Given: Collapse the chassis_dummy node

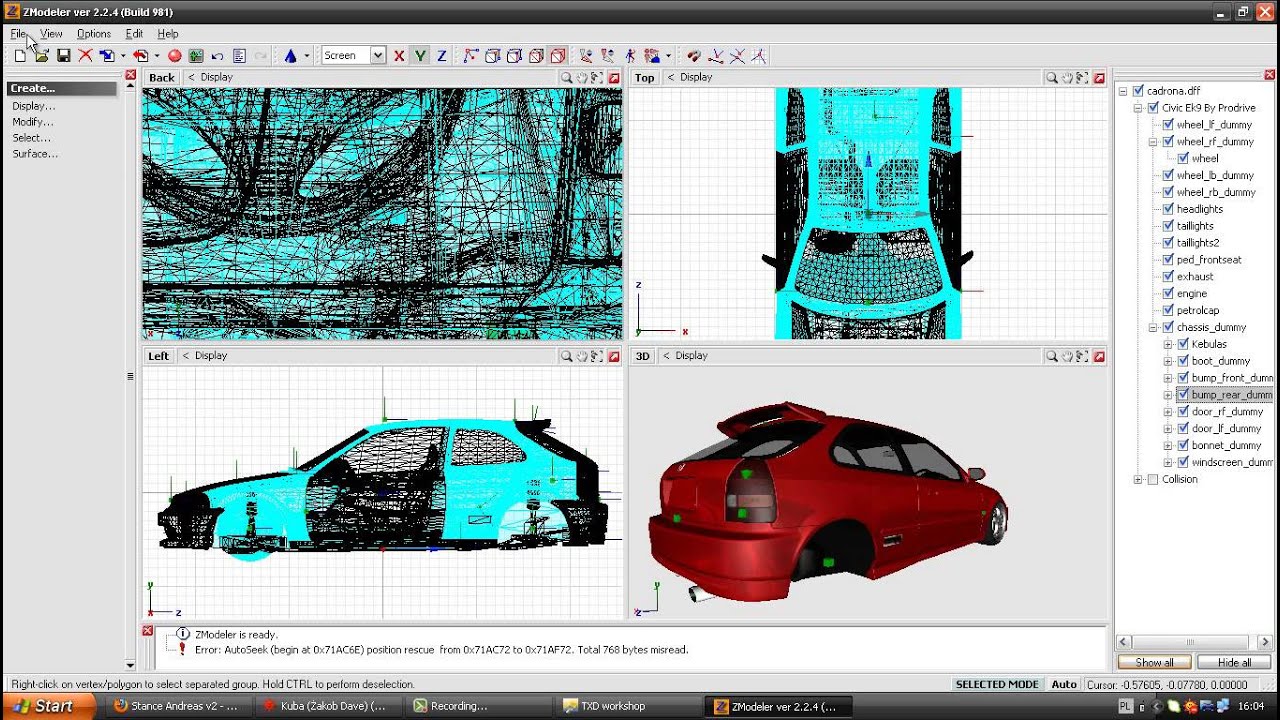Looking at the screenshot, I should coord(1153,328).
